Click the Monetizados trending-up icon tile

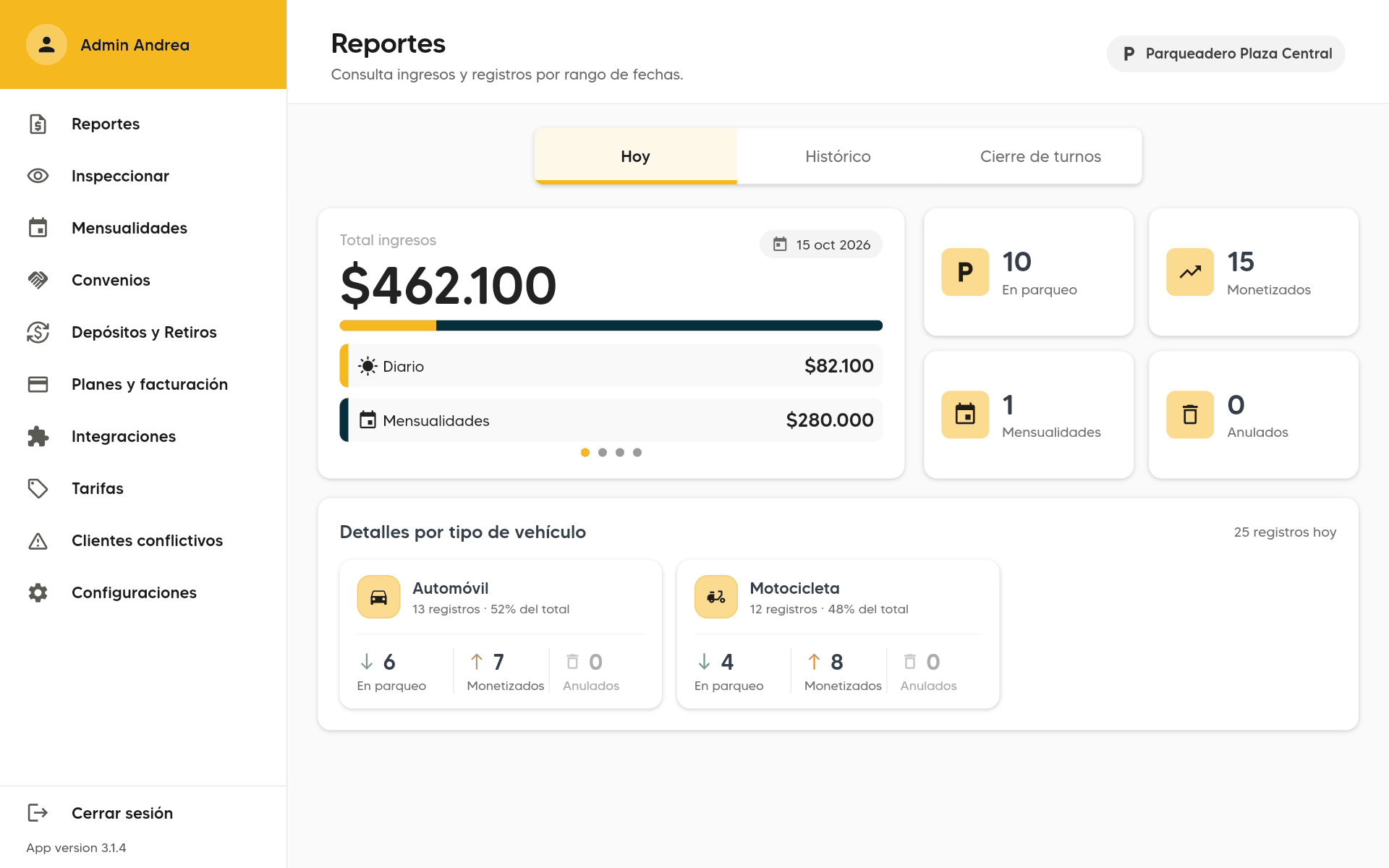pyautogui.click(x=1190, y=272)
